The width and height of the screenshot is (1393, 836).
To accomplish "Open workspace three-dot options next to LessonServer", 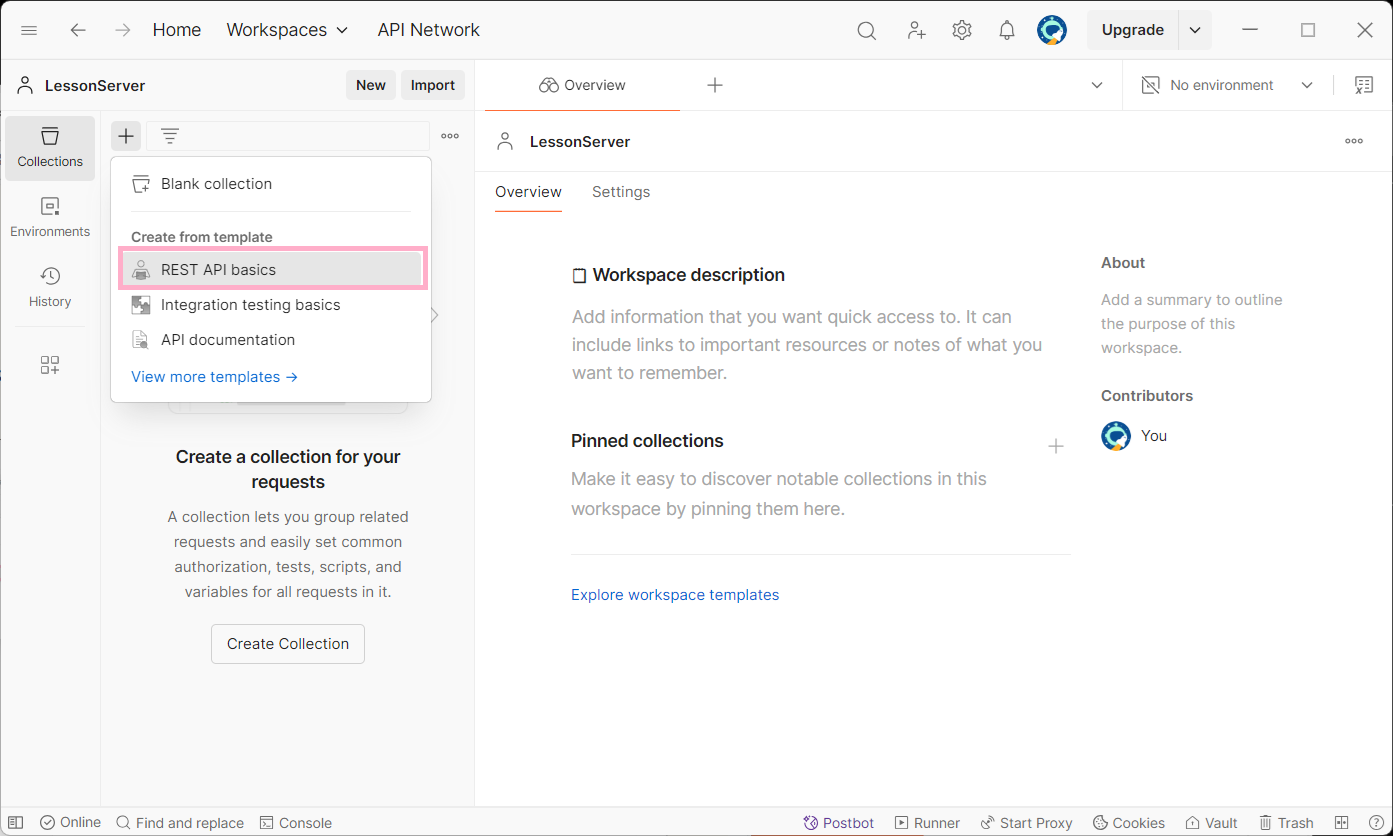I will tap(1354, 141).
